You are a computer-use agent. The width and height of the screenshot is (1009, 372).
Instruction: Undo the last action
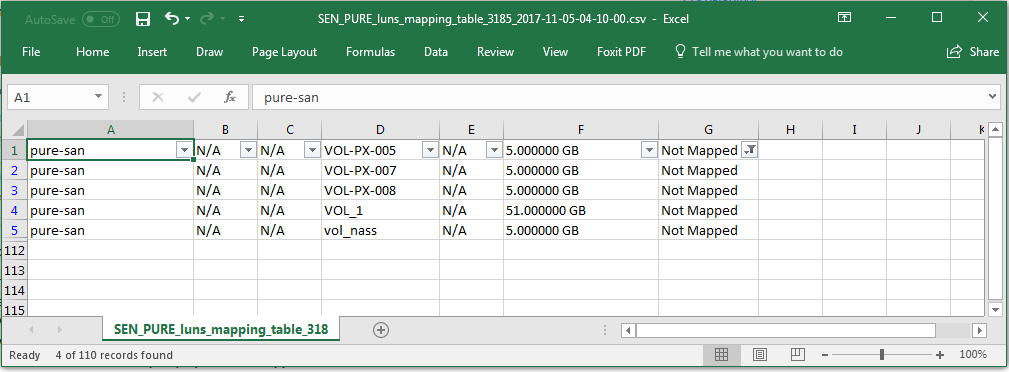(172, 19)
